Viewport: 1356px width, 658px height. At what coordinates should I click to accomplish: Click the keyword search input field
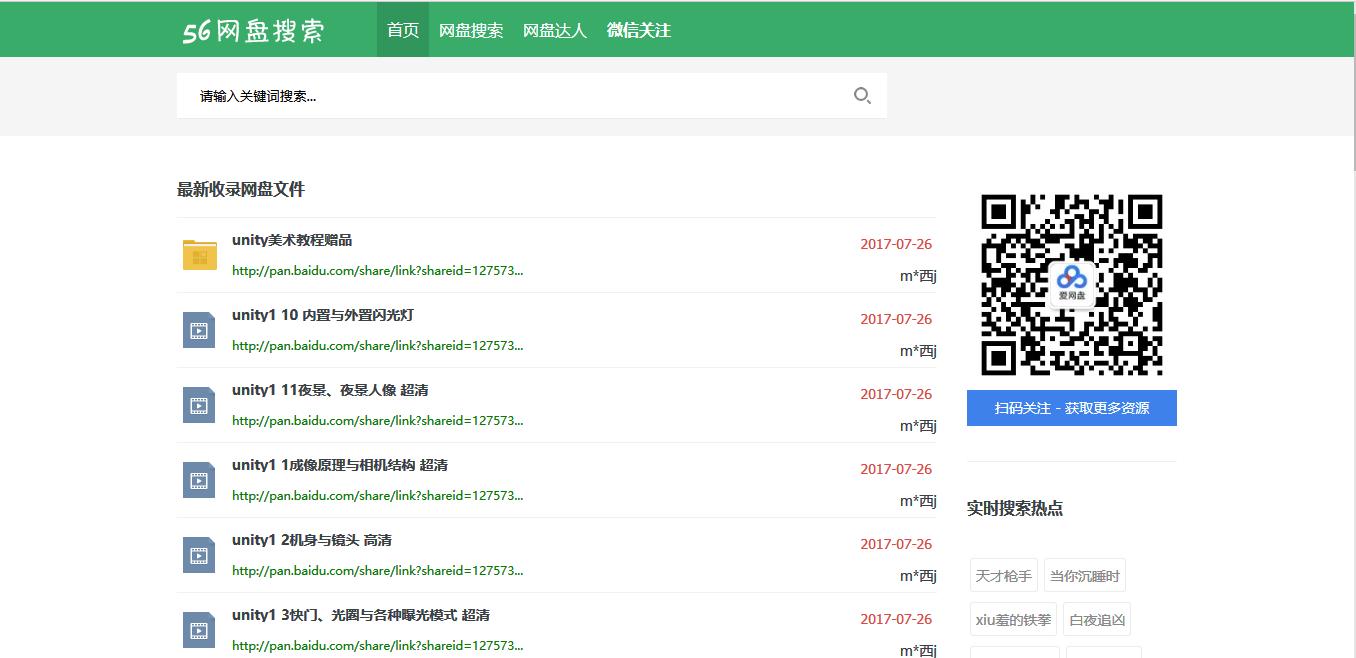(x=500, y=95)
